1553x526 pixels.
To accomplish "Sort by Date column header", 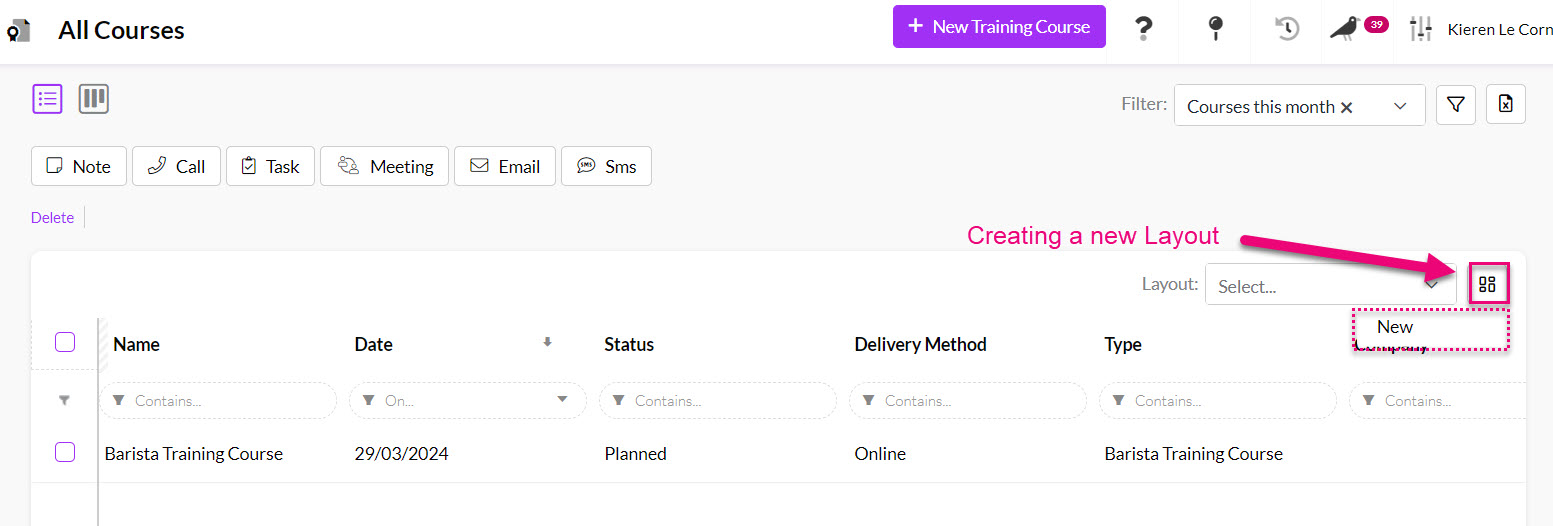I will pyautogui.click(x=374, y=344).
